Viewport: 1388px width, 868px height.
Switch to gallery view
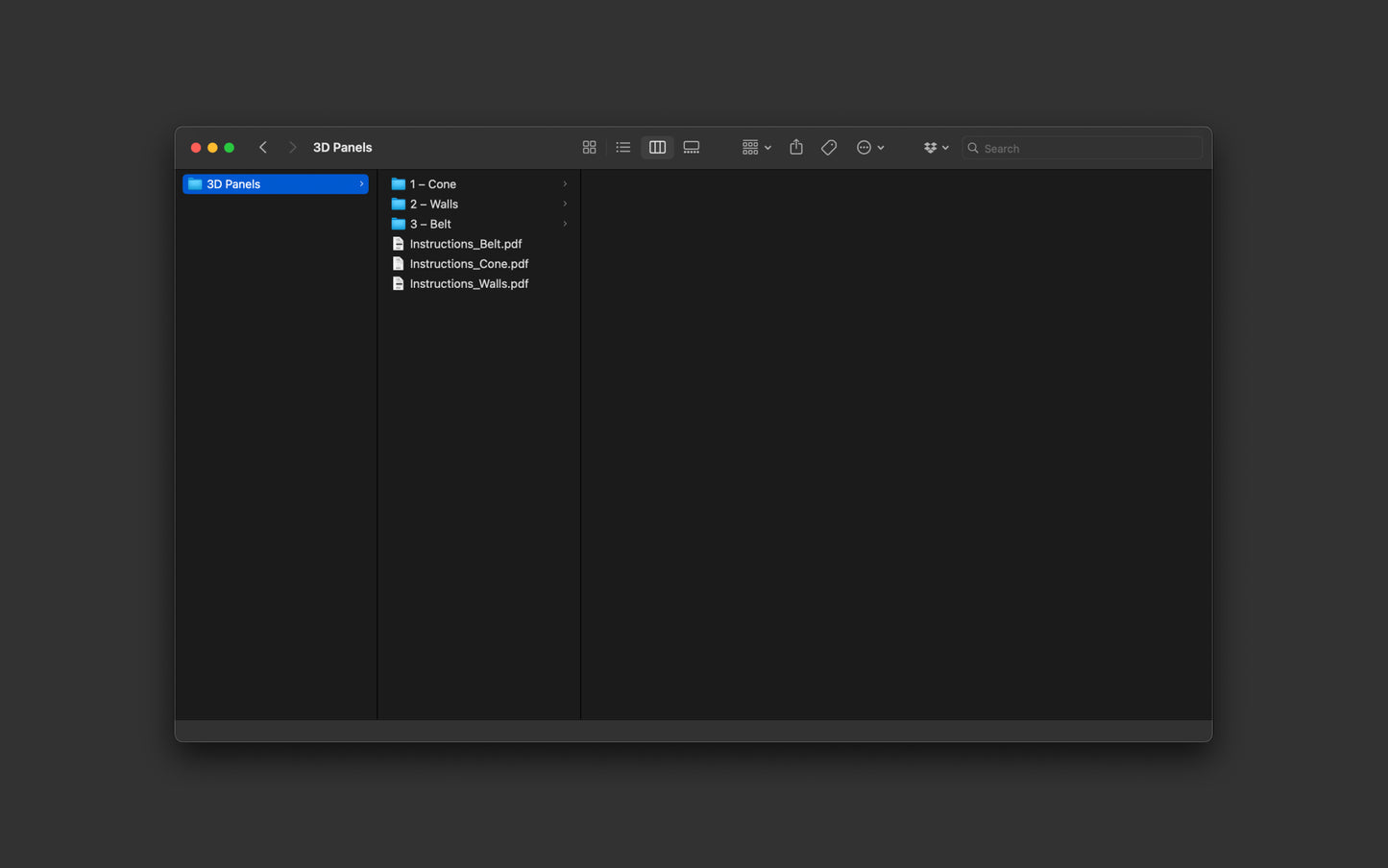click(692, 148)
